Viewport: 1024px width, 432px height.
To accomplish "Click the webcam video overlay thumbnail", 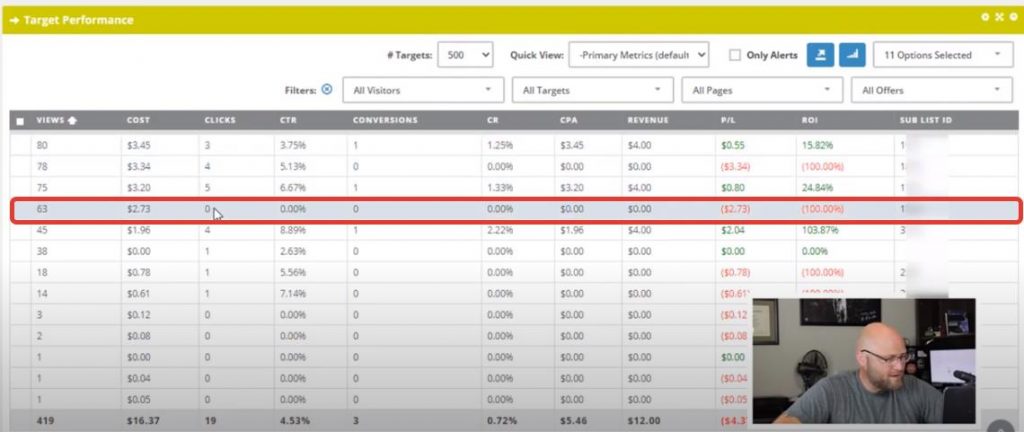I will pos(864,362).
